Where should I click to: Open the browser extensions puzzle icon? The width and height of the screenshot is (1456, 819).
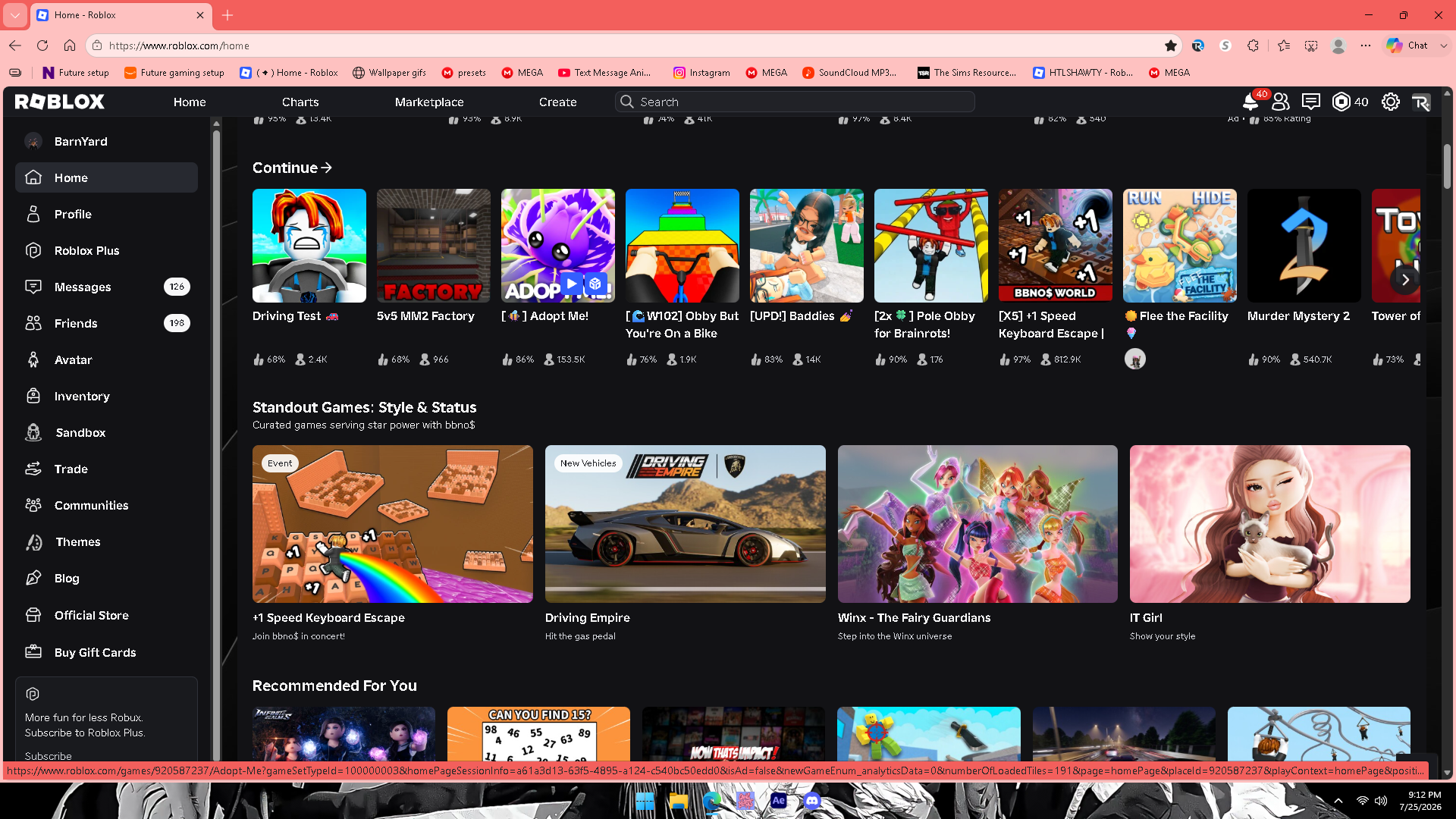[1253, 45]
